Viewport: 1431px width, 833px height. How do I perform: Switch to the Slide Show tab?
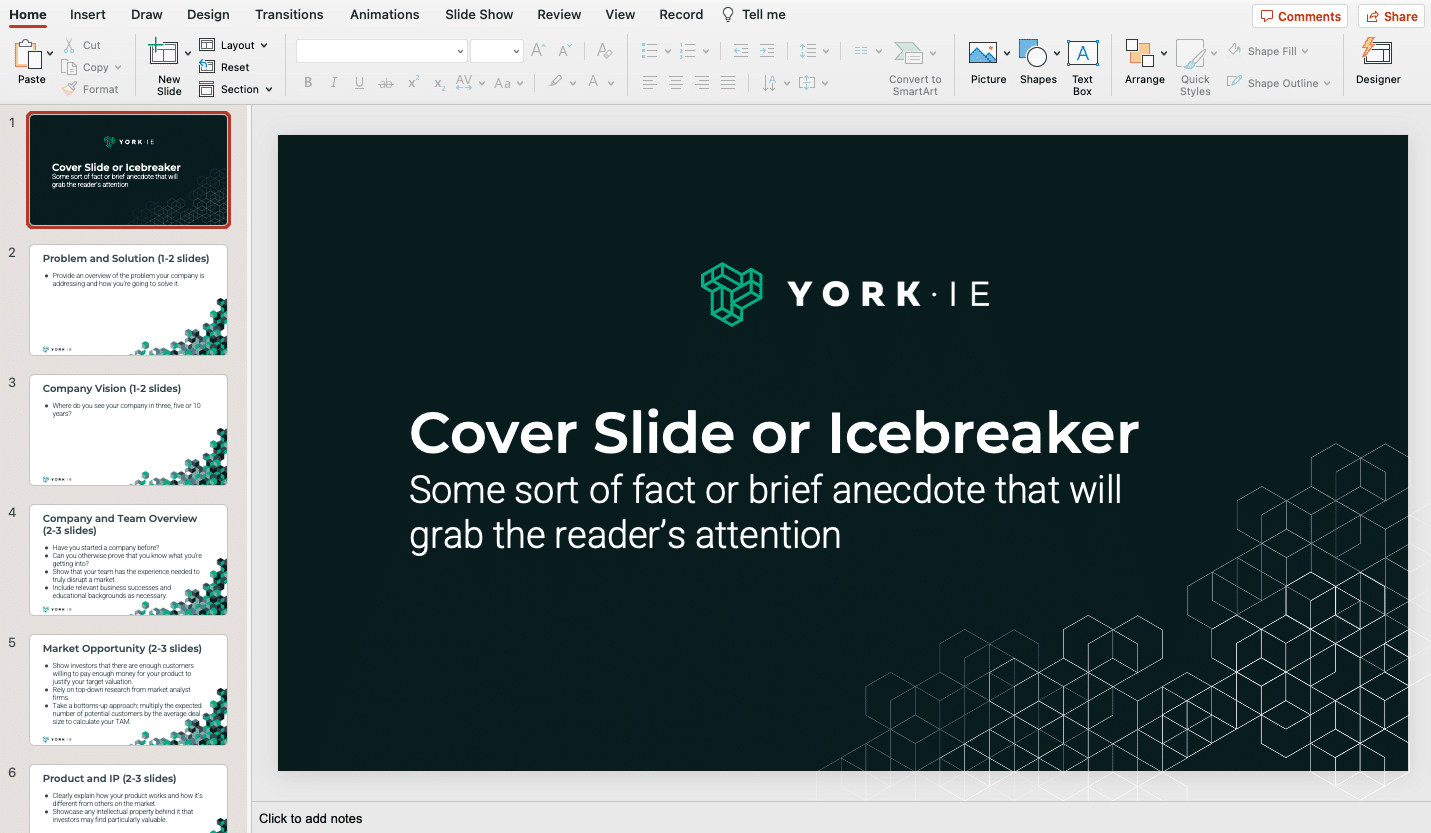click(480, 14)
